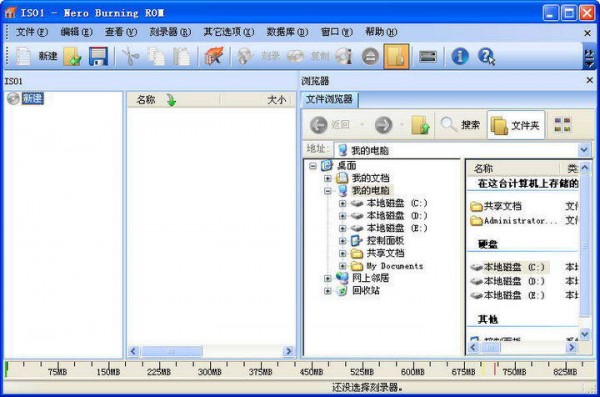Click the New compilation (新建) toolbar button
The width and height of the screenshot is (600, 397).
(36, 57)
